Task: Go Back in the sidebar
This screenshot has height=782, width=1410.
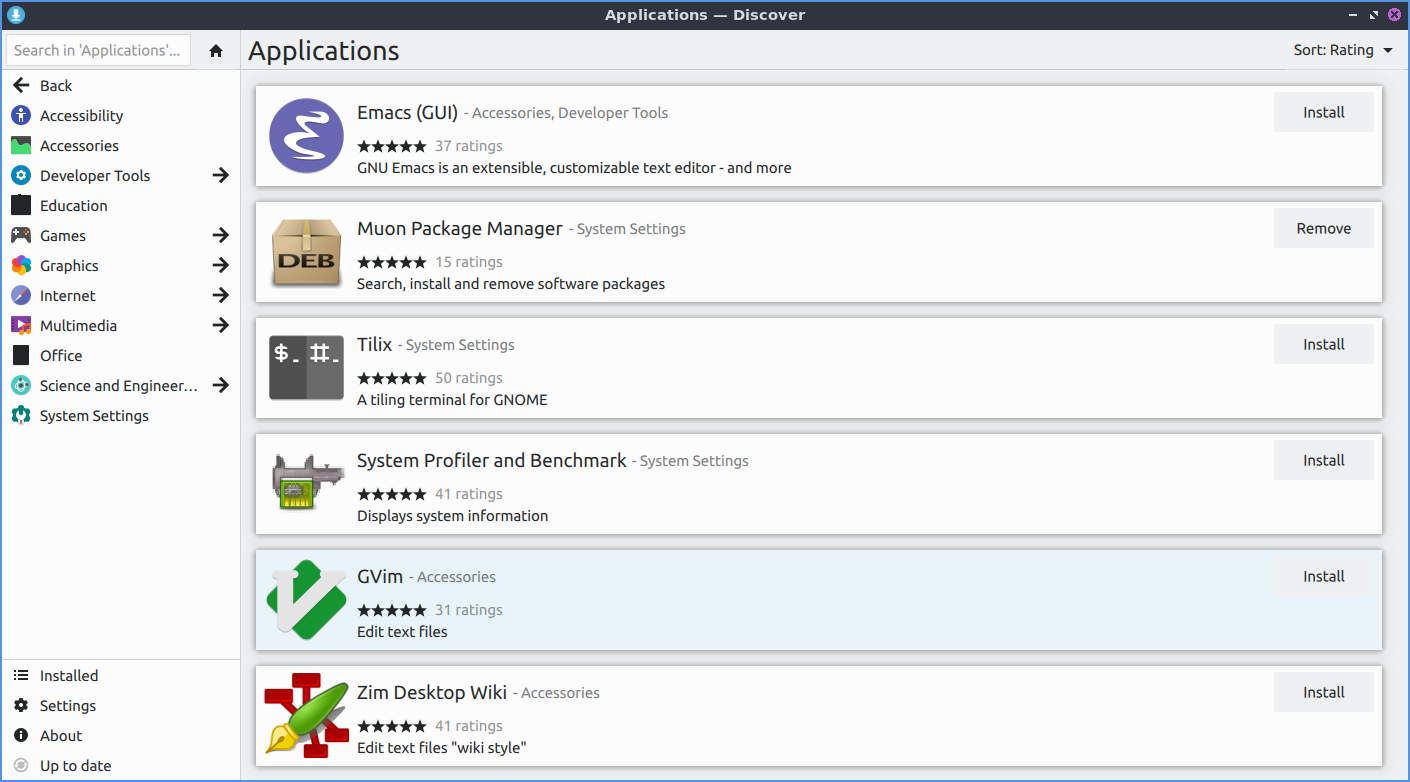Action: point(55,86)
